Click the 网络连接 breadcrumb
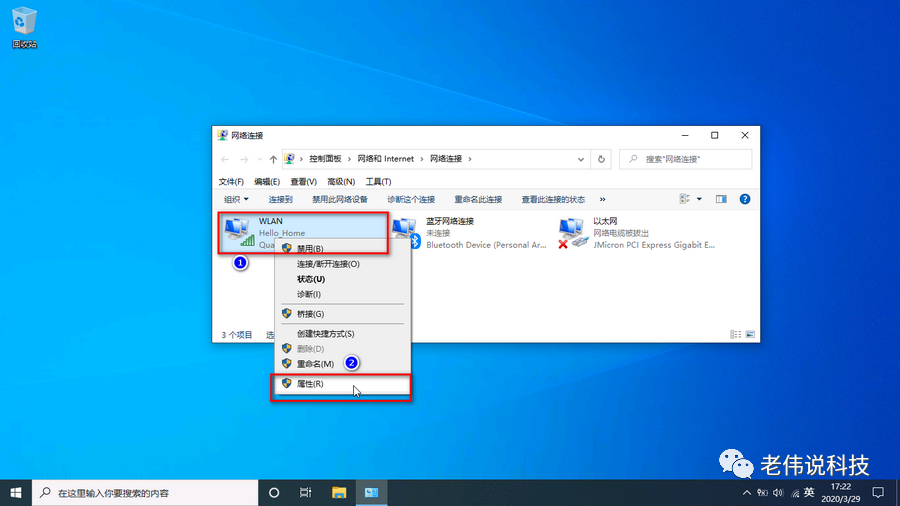 click(446, 159)
